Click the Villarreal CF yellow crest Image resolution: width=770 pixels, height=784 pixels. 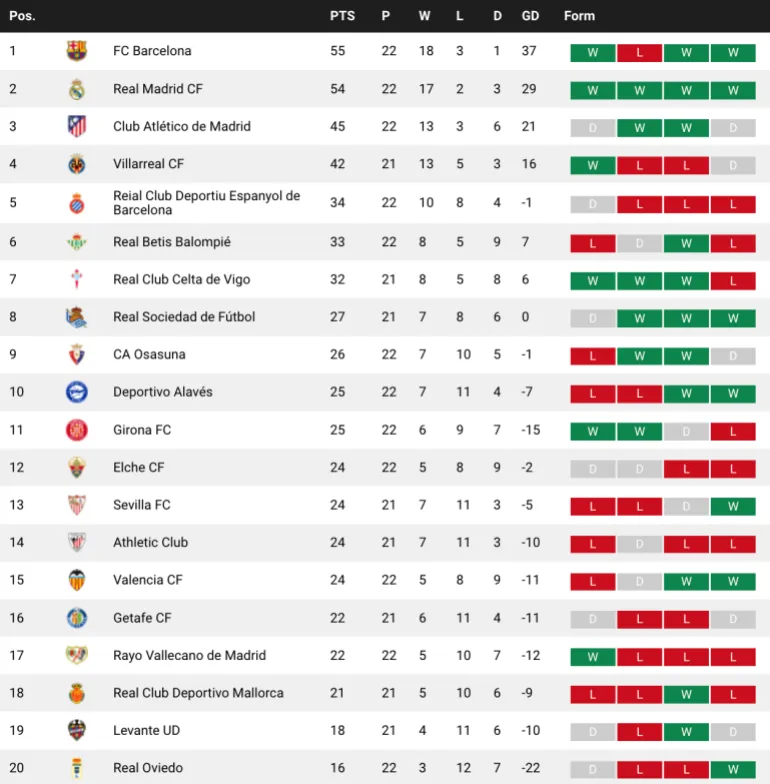pos(77,164)
